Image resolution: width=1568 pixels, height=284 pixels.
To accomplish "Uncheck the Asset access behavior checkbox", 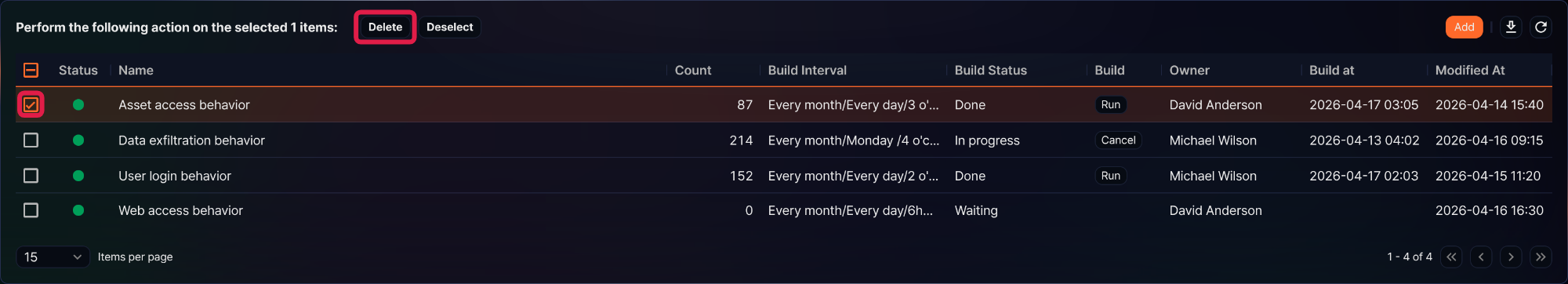I will tap(31, 104).
